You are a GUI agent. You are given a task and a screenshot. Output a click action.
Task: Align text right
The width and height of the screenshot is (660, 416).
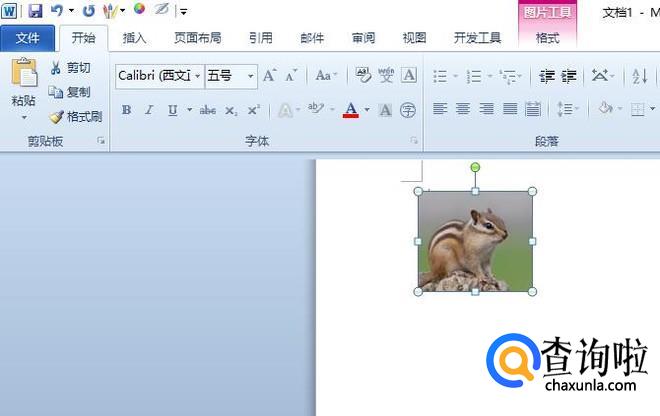click(x=486, y=109)
